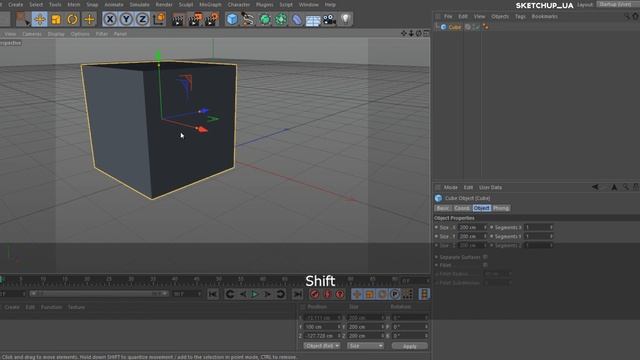Click the green subdivision generator icon

[264, 19]
